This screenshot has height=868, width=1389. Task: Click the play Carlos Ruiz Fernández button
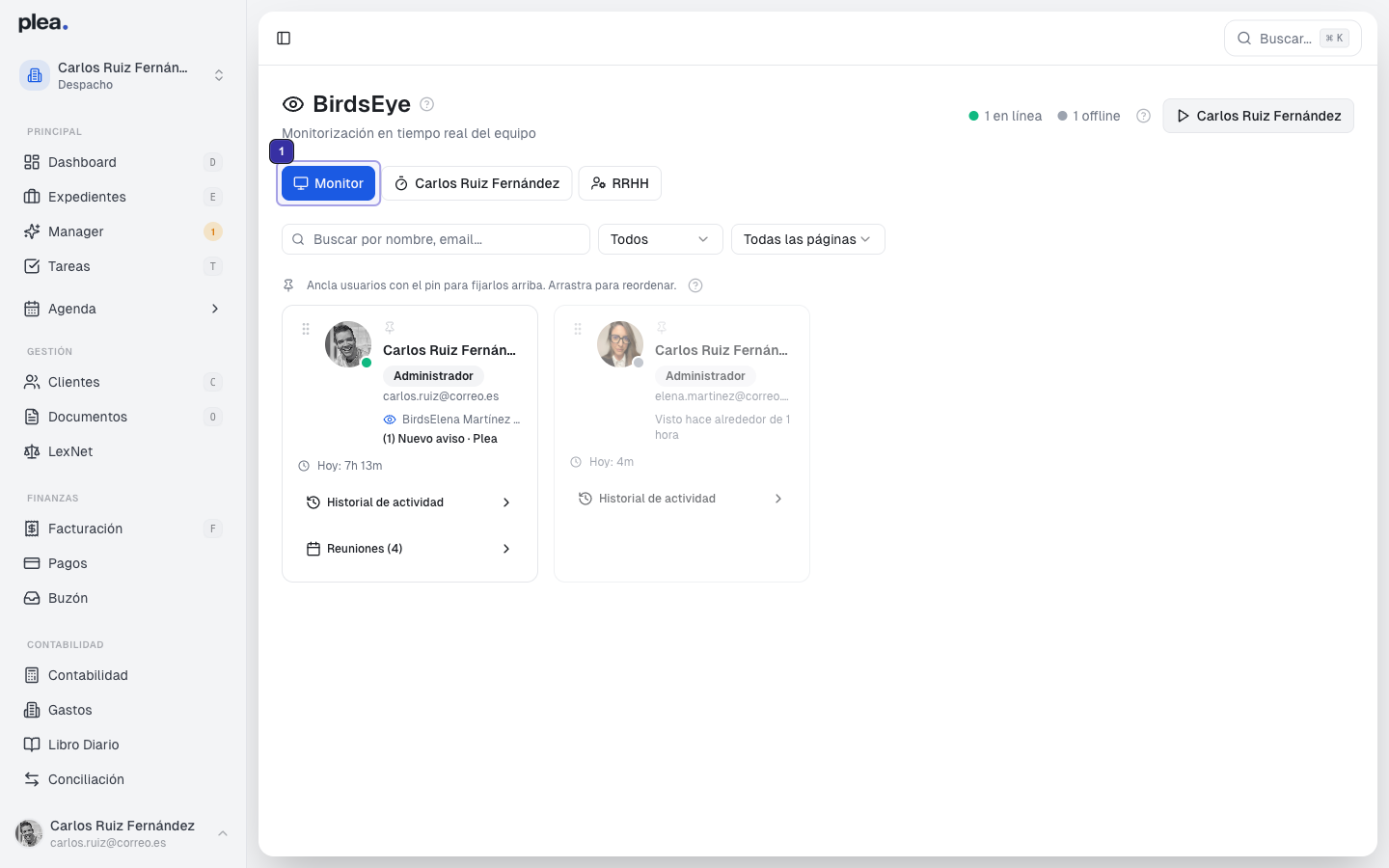pos(1258,116)
